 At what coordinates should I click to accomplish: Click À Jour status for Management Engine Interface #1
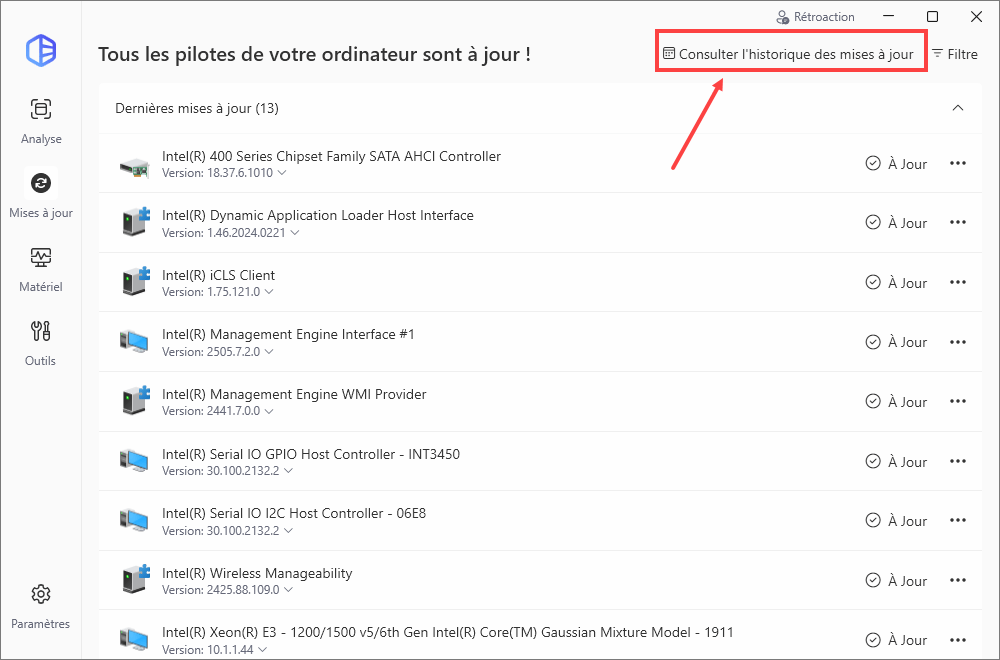click(896, 342)
